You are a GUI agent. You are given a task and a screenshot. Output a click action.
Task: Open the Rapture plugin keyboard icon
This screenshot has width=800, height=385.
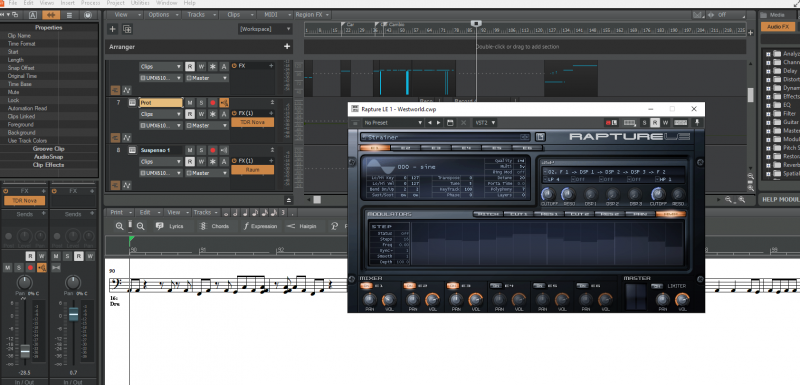click(x=630, y=122)
